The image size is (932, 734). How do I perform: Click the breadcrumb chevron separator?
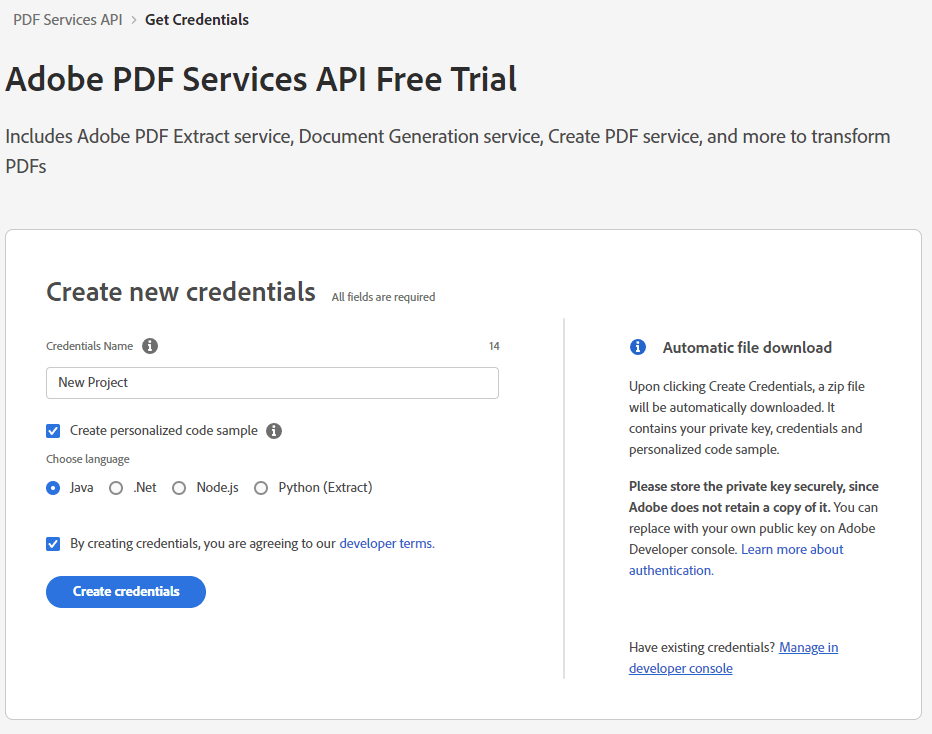(x=134, y=20)
